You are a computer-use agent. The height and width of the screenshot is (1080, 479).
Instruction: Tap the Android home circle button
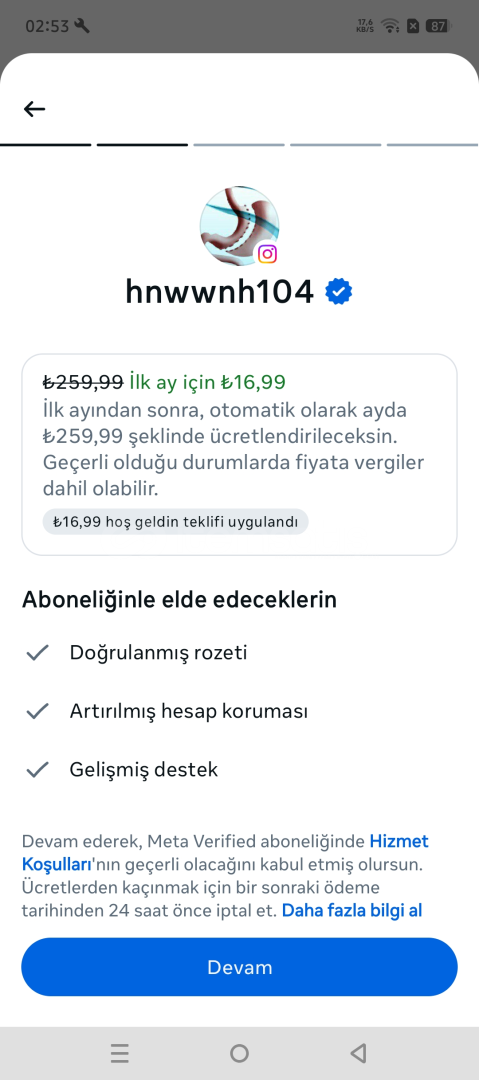[239, 1052]
